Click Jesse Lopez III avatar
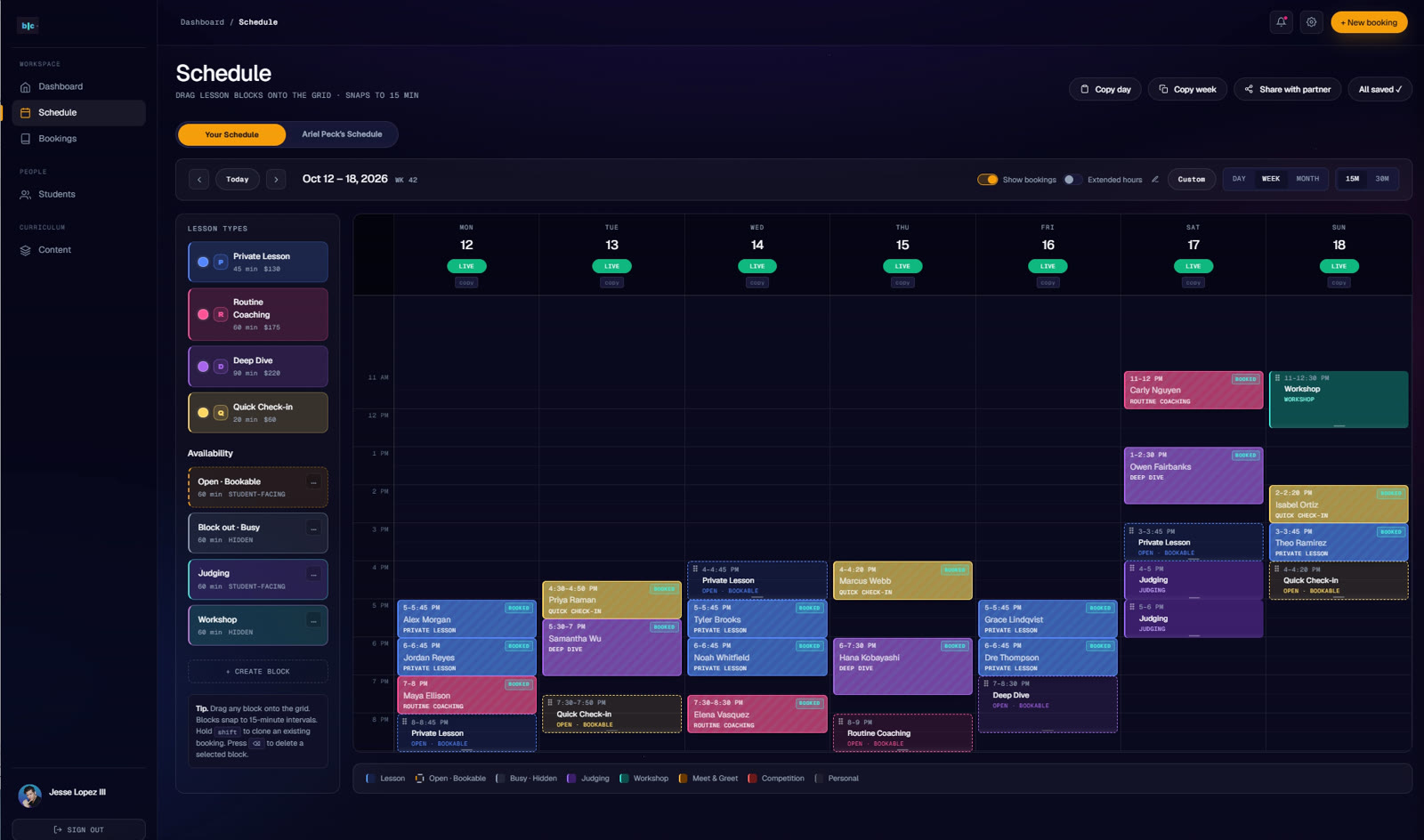1424x840 pixels. pos(30,795)
